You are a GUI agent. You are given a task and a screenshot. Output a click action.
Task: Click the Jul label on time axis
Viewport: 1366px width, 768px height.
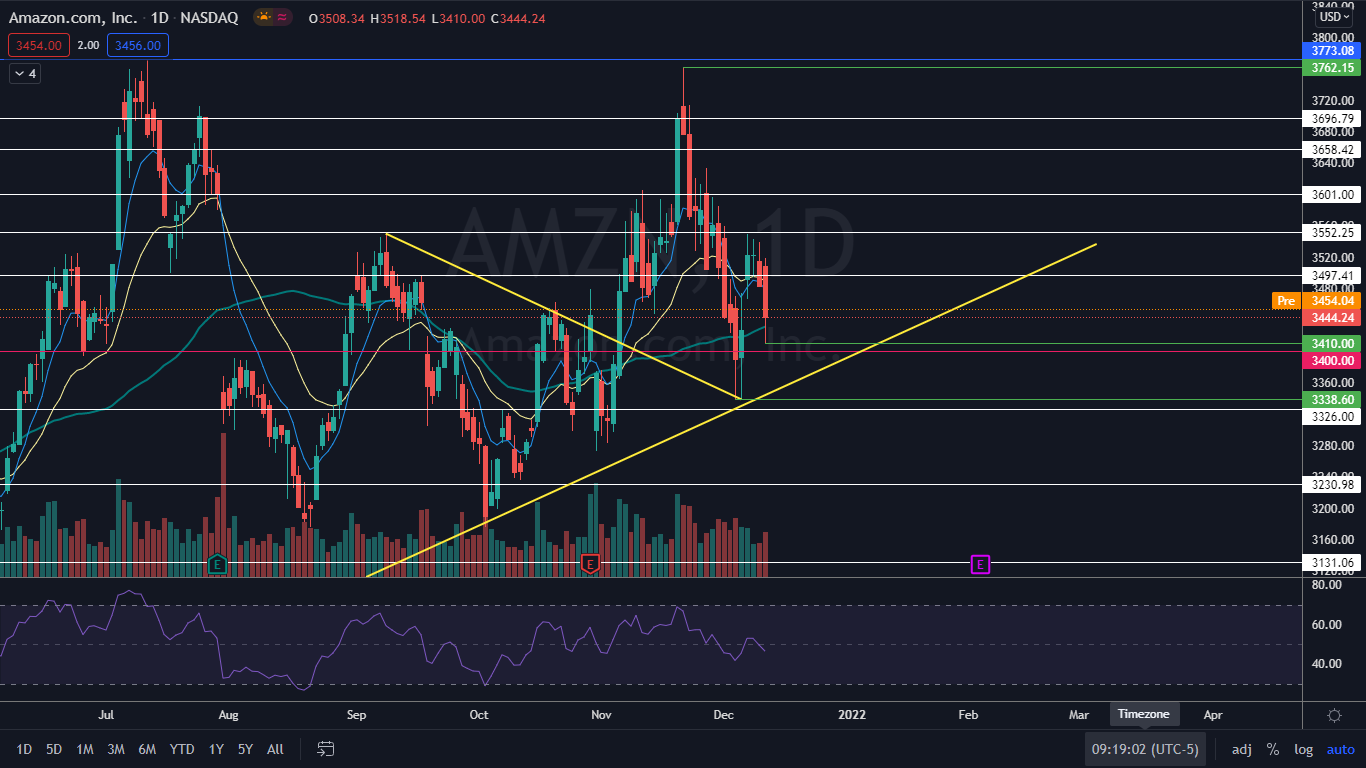tap(106, 715)
